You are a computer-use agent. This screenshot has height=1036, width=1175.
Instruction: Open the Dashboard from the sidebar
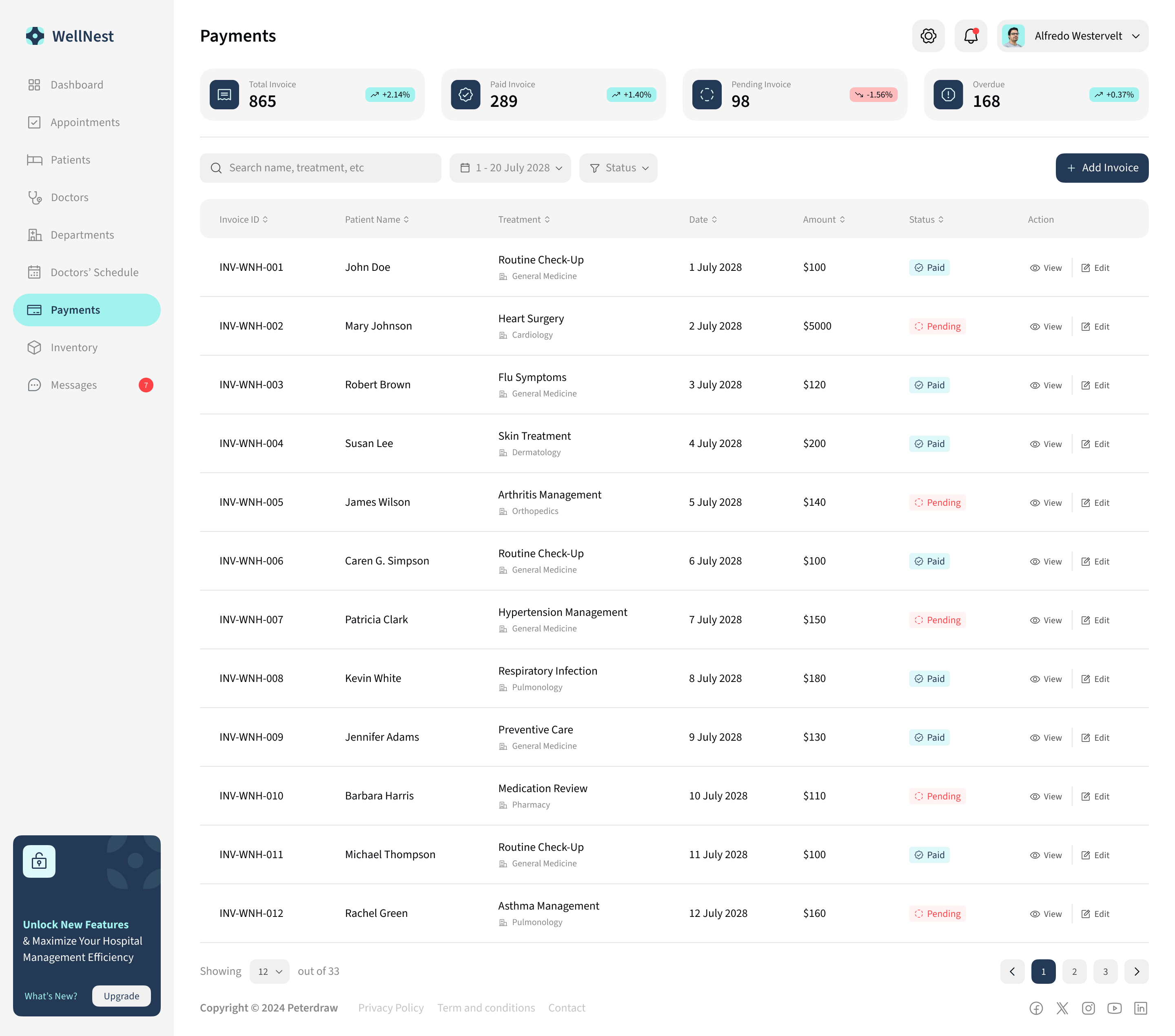(77, 84)
